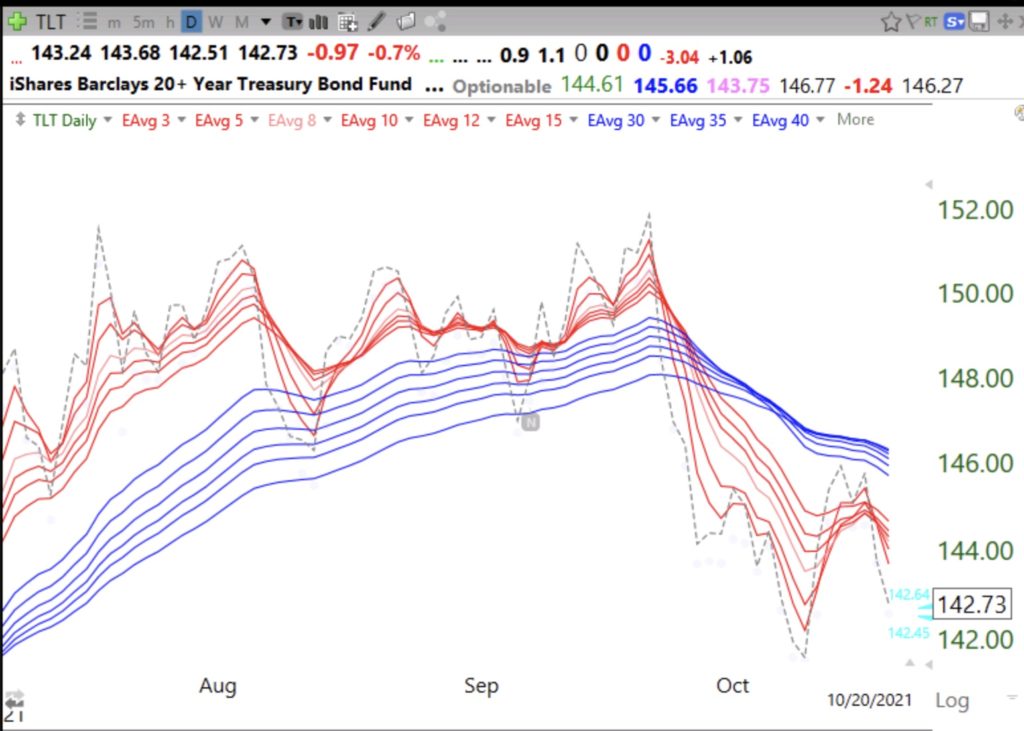Click the TLT ticker symbol field
1024x731 pixels.
(52, 21)
